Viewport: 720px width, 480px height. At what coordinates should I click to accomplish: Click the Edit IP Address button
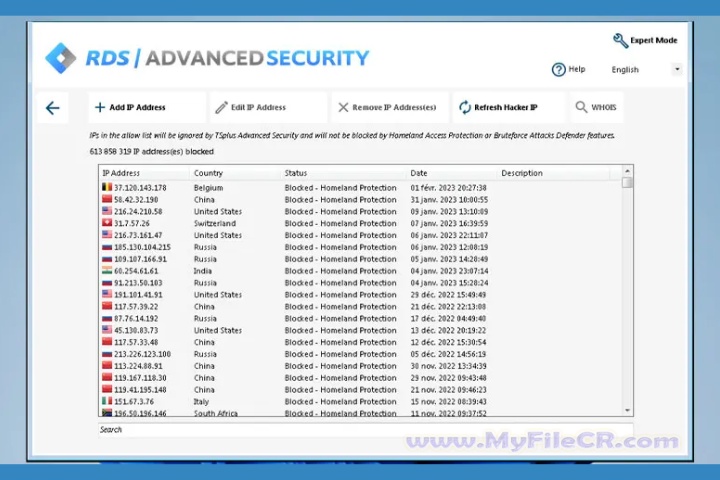pyautogui.click(x=268, y=107)
